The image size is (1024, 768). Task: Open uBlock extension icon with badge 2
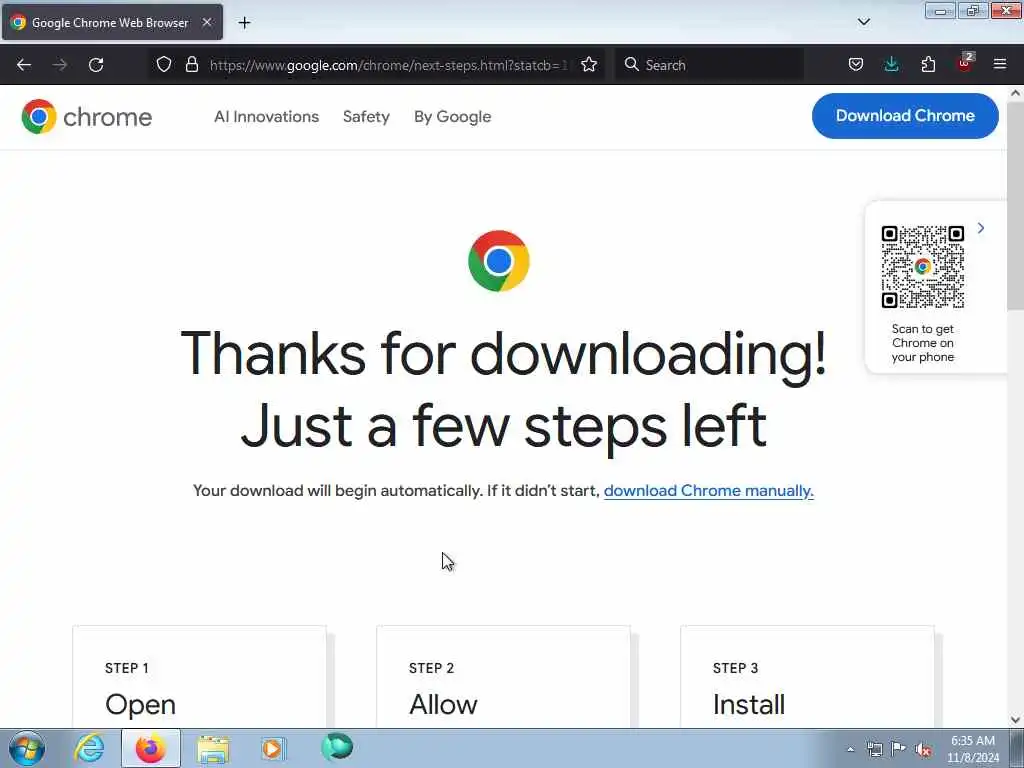coord(965,63)
